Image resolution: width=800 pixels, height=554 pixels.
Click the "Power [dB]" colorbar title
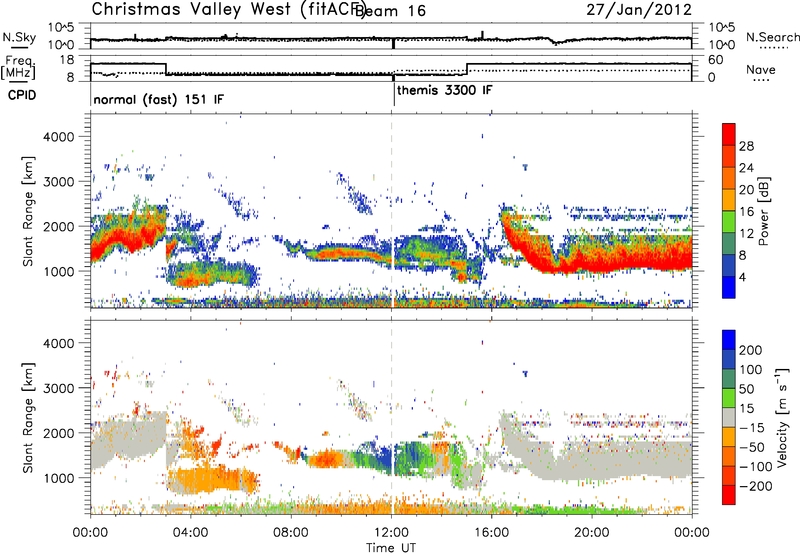tap(763, 211)
